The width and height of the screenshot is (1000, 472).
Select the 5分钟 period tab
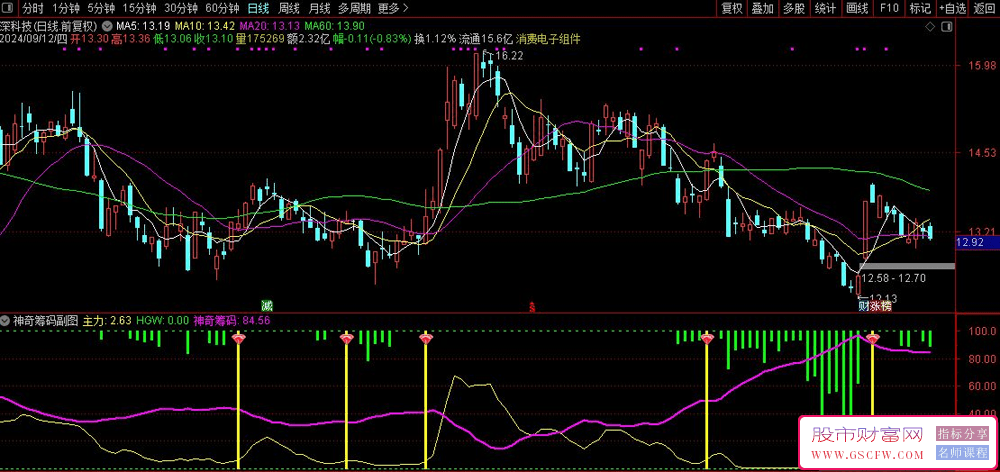point(101,8)
